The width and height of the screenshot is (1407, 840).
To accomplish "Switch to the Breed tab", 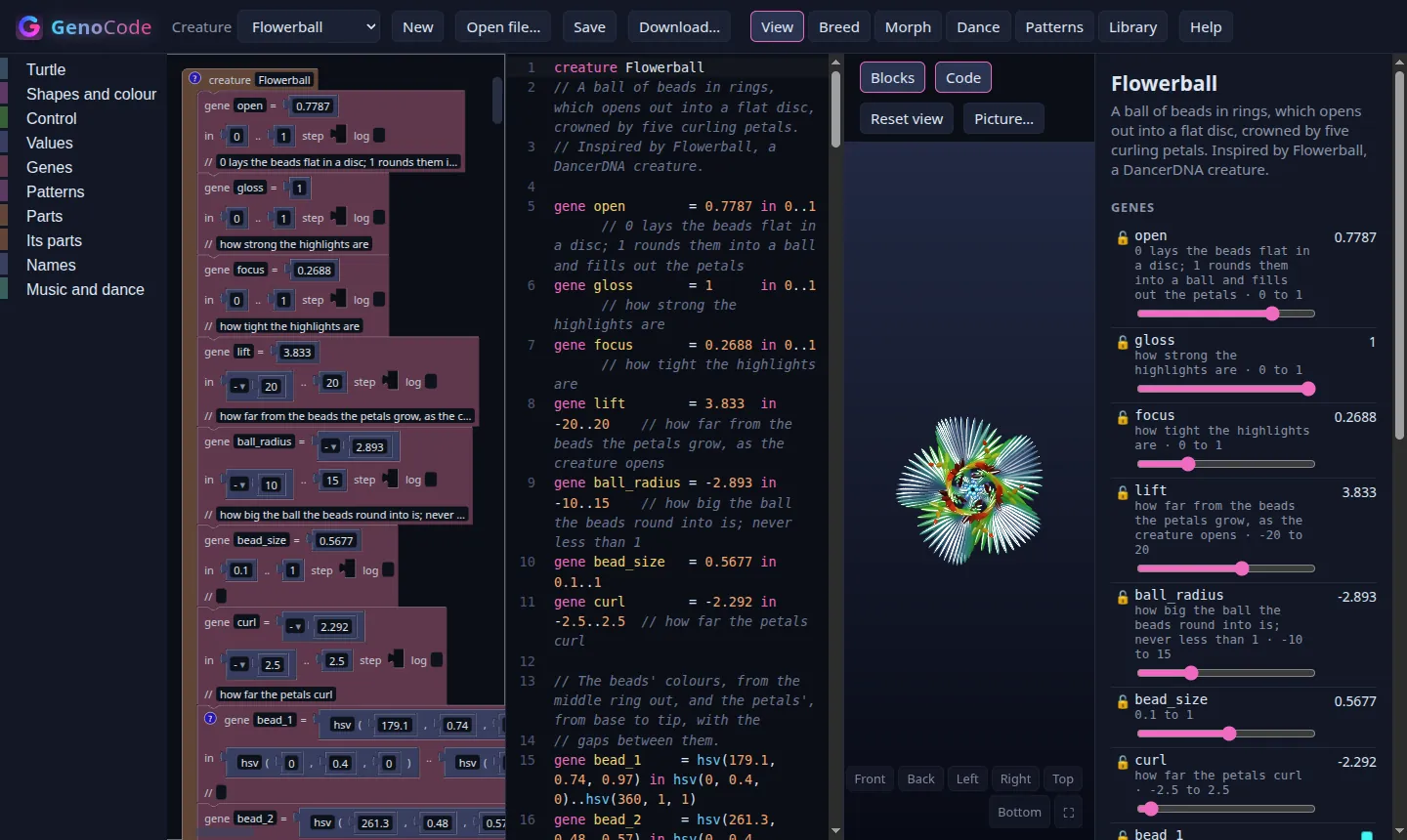I will pos(839,27).
